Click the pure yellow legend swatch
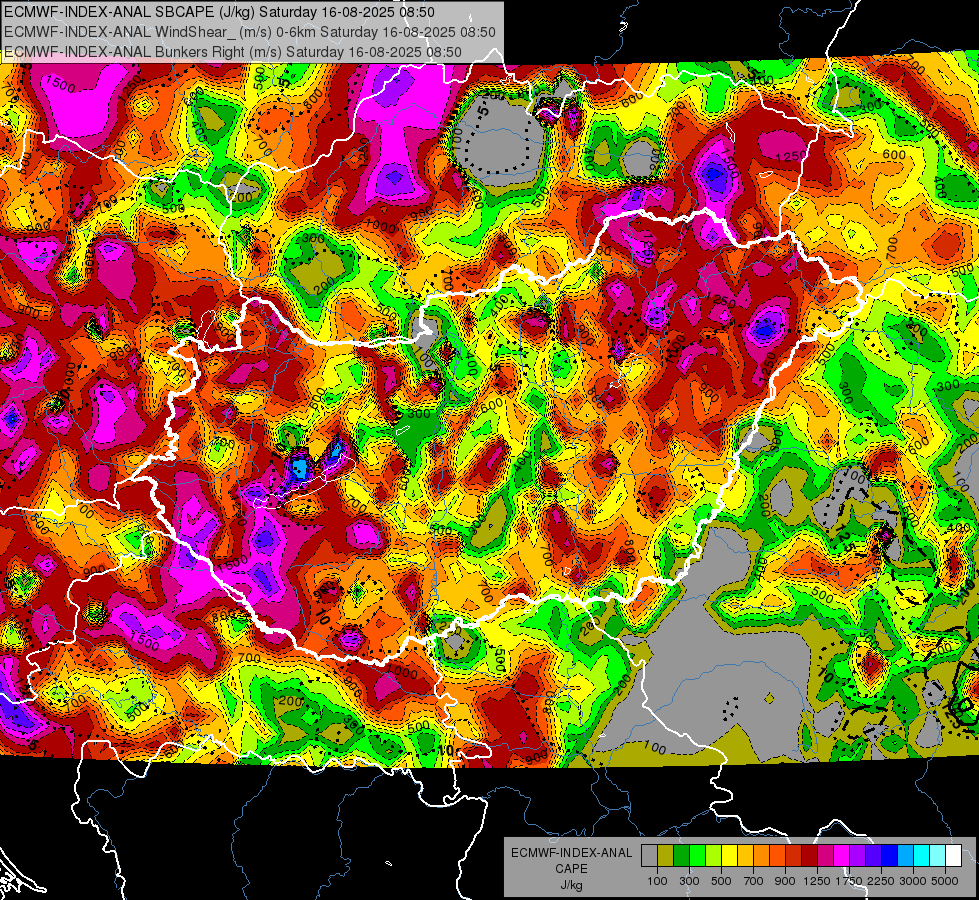The width and height of the screenshot is (979, 900). point(729,856)
